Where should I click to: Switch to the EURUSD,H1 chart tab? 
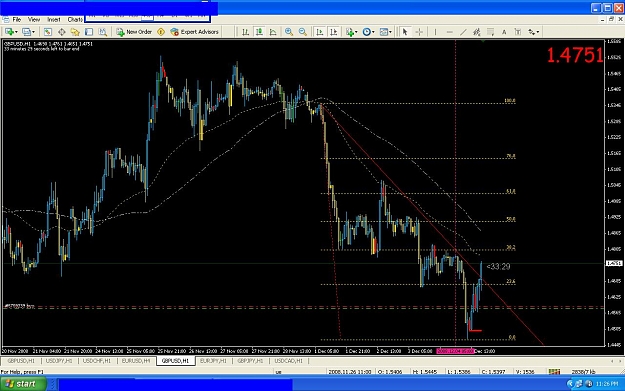136,361
